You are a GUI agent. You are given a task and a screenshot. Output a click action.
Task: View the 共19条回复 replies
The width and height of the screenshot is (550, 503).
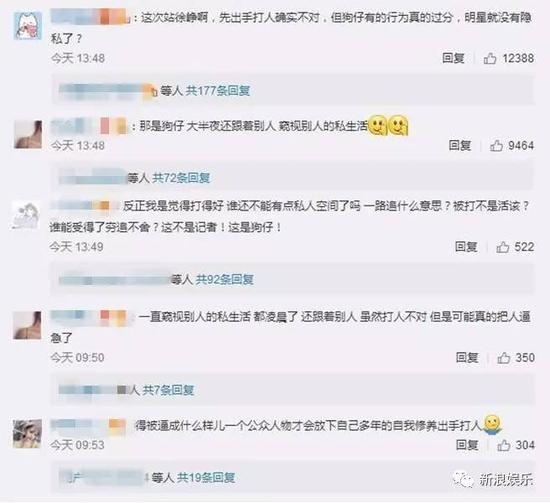pyautogui.click(x=206, y=477)
